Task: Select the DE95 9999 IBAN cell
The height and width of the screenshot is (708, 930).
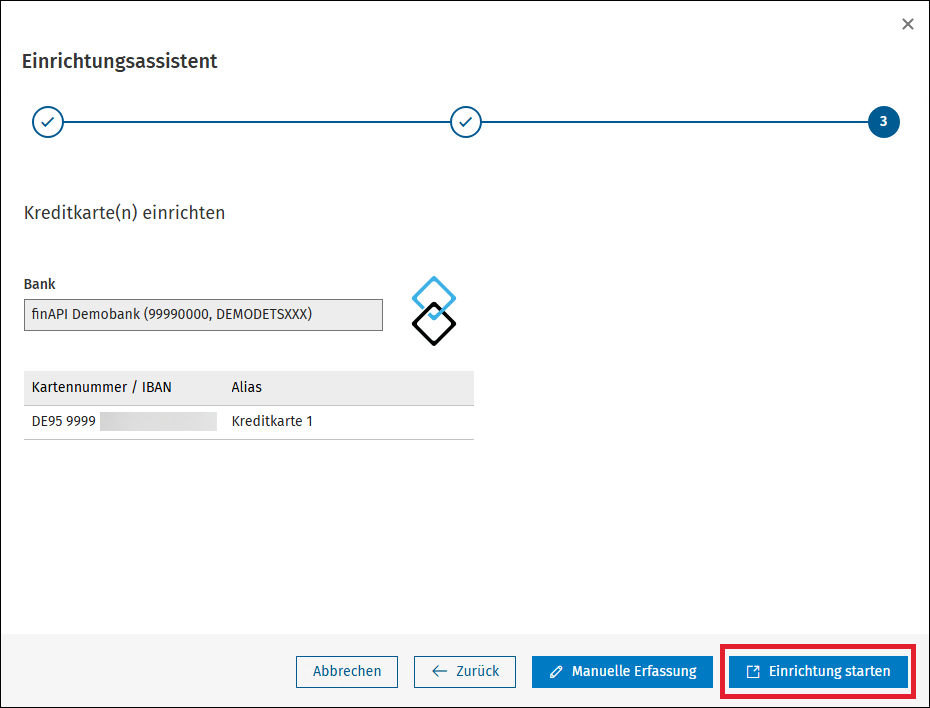Action: point(124,422)
